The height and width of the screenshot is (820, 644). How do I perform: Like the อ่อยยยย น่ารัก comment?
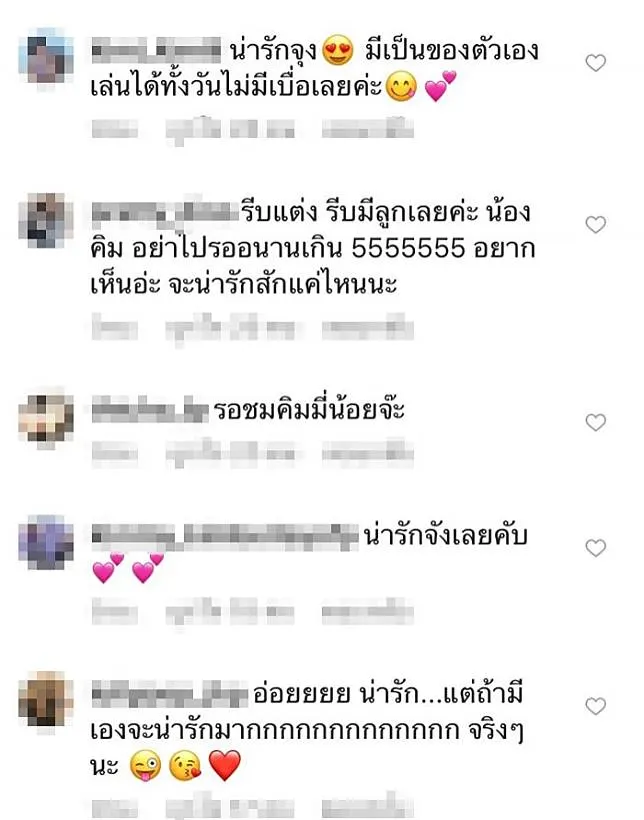click(595, 707)
